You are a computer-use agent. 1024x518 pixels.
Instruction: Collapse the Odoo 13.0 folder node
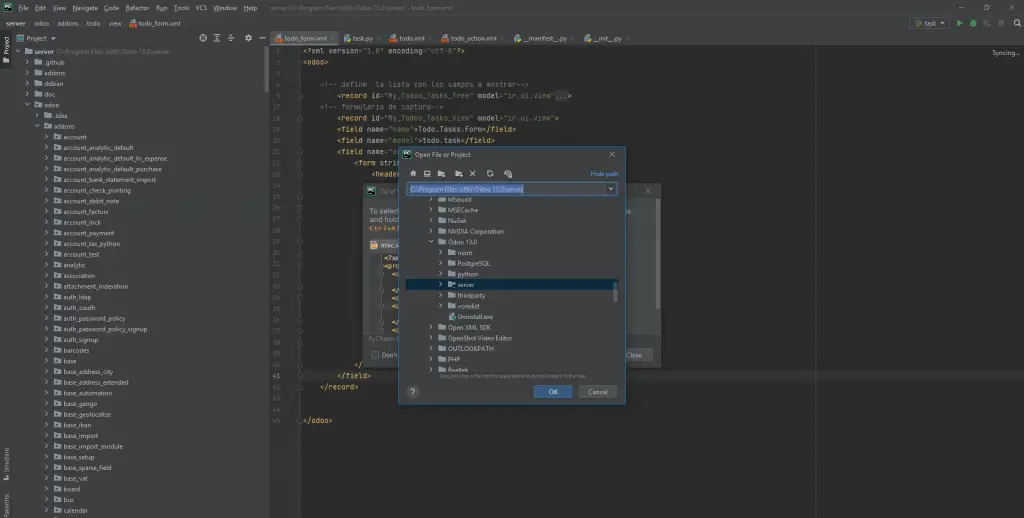click(x=431, y=241)
